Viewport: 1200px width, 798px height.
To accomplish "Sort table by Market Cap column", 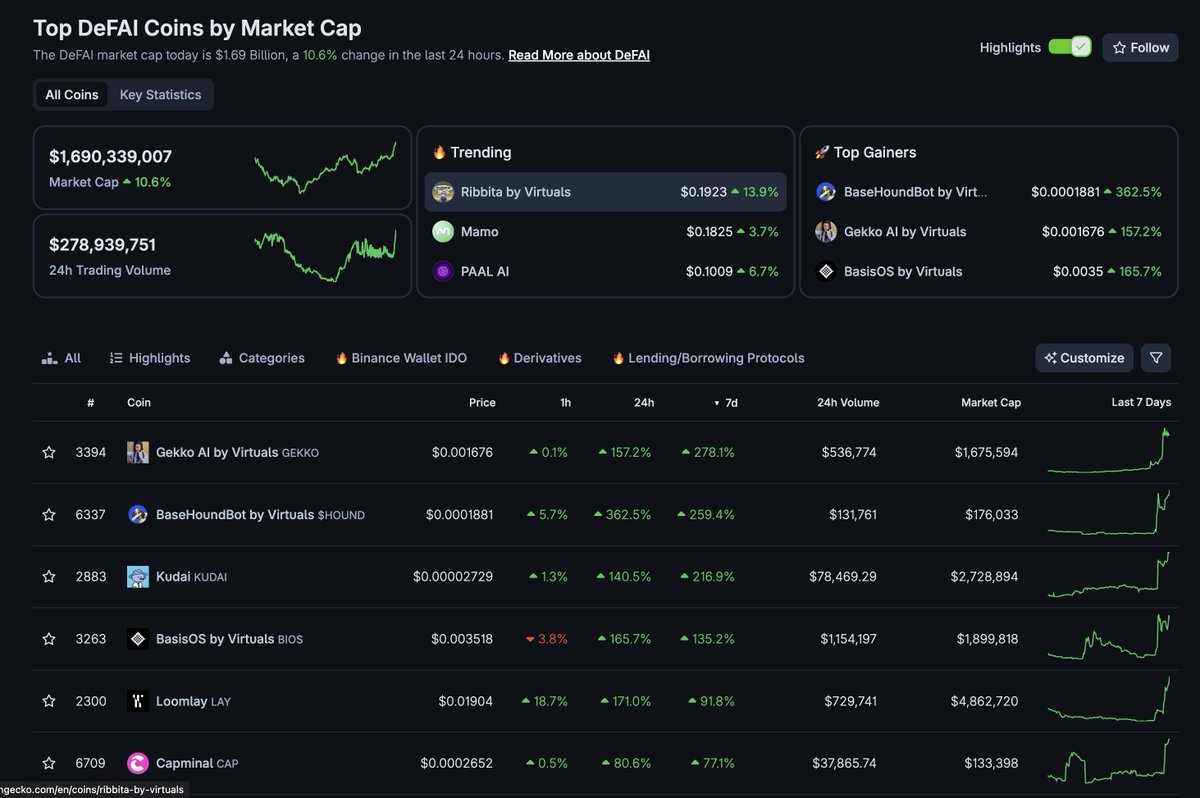I will pyautogui.click(x=991, y=403).
